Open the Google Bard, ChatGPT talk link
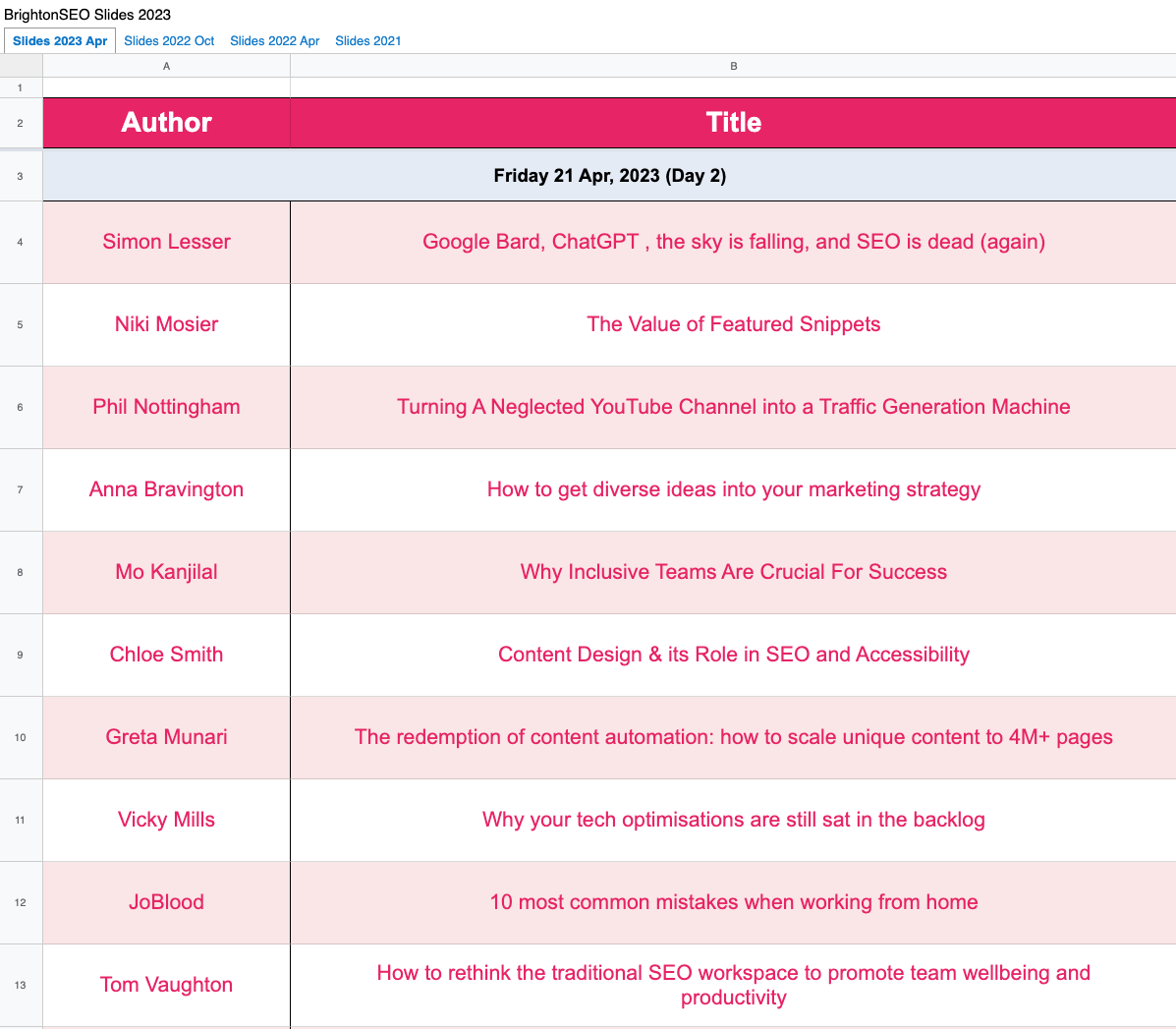 click(733, 242)
